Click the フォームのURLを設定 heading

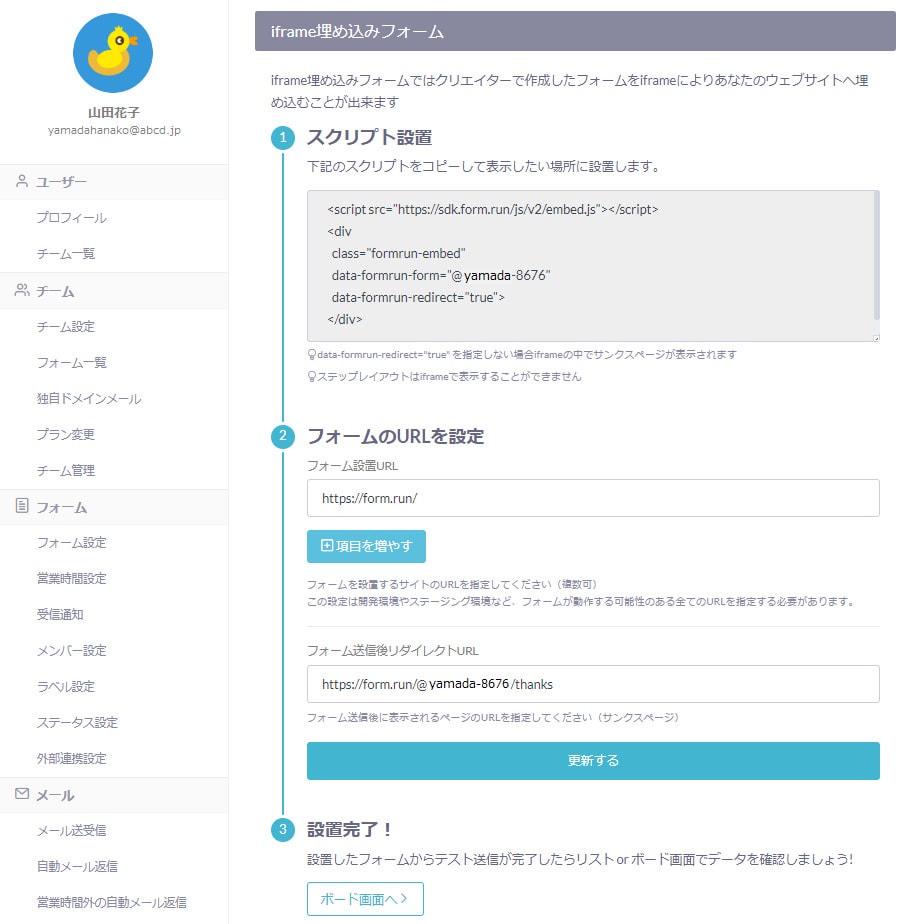pos(395,436)
